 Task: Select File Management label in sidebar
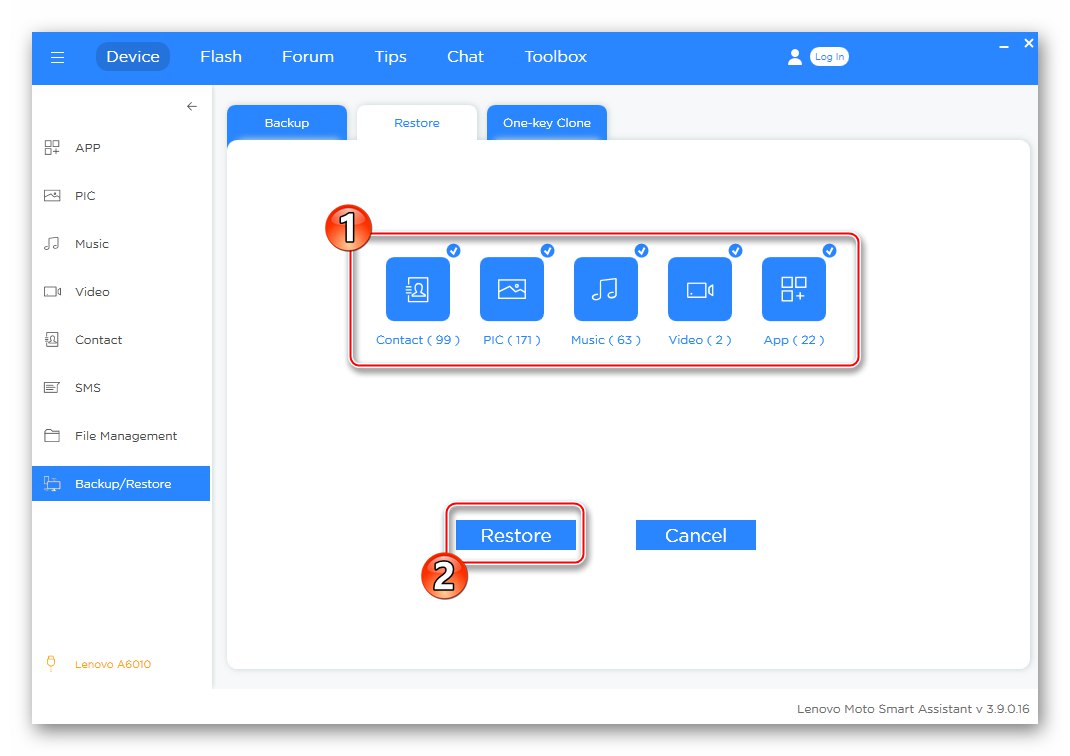[126, 435]
